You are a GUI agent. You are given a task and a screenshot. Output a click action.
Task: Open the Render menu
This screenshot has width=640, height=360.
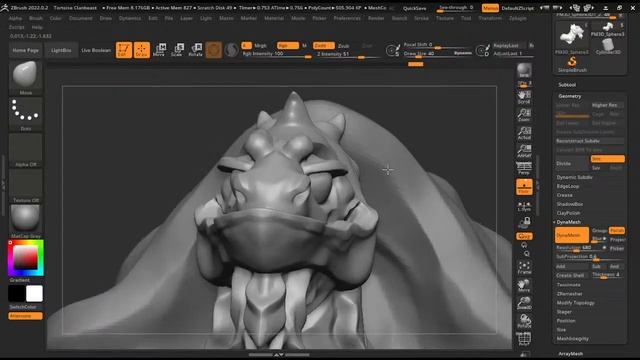click(x=376, y=18)
